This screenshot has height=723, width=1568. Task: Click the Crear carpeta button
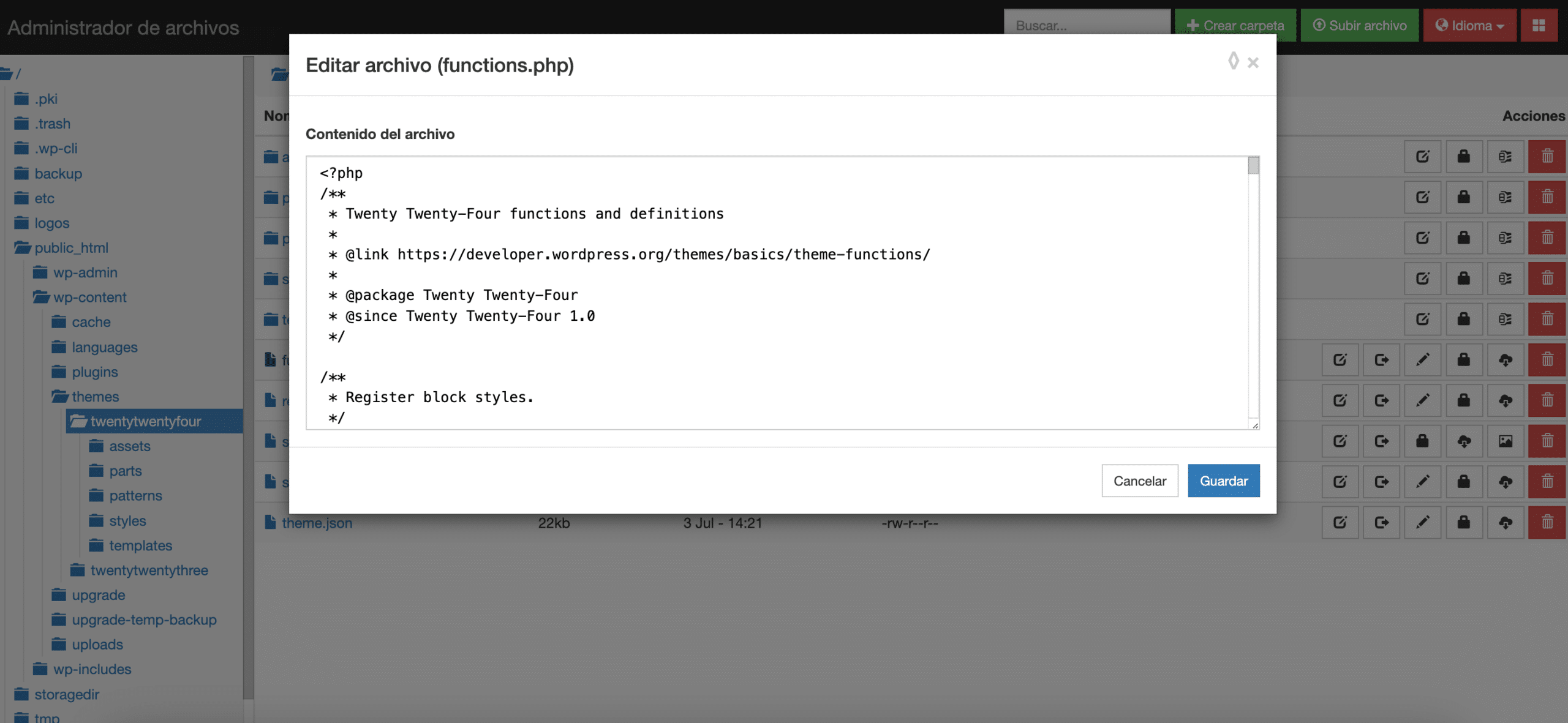point(1235,25)
